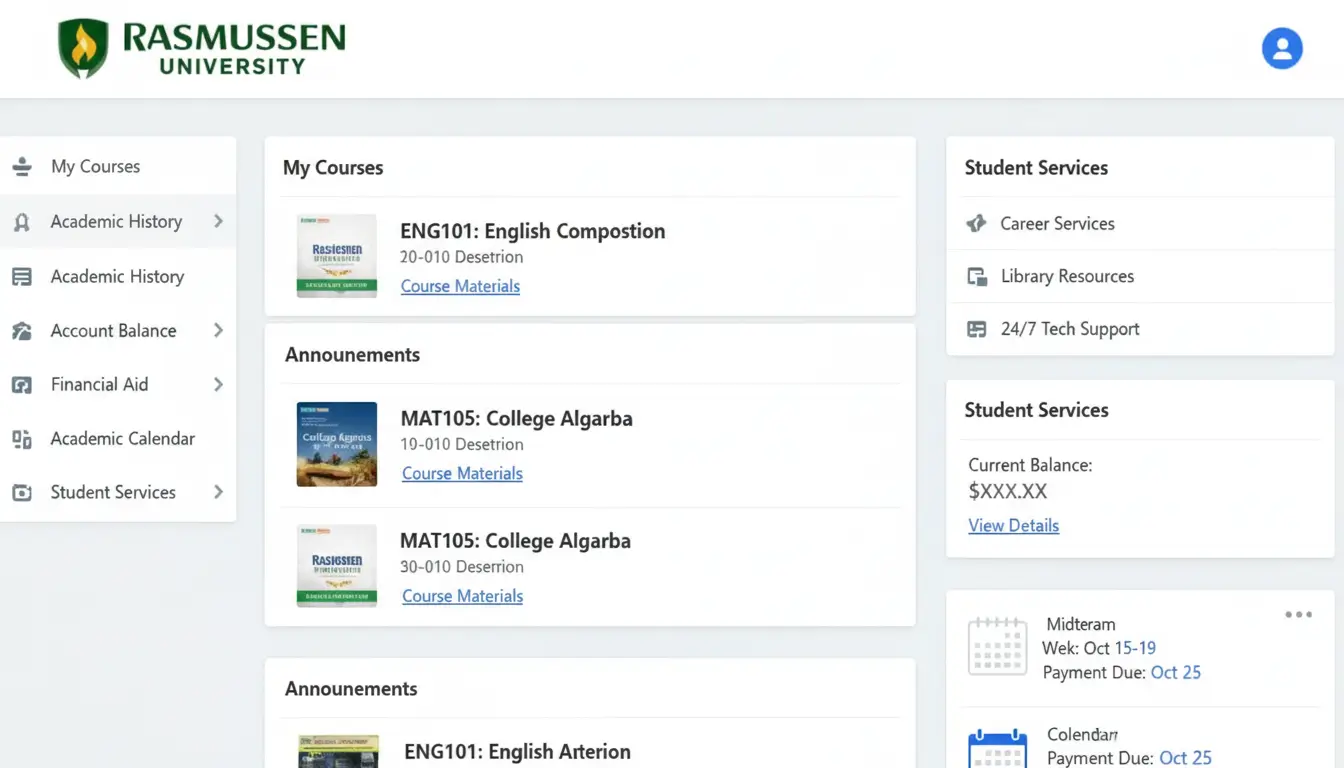Click the My Courses panel heading

pos(333,168)
